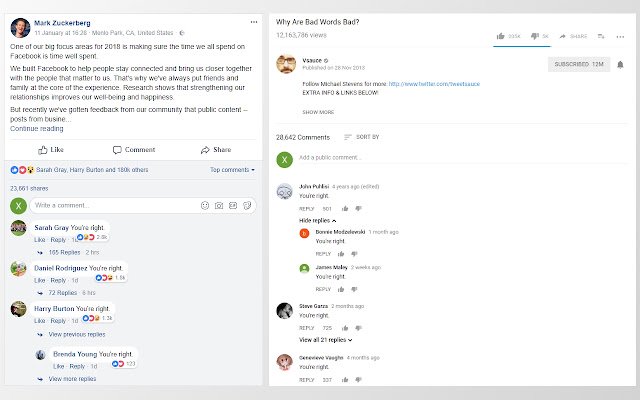640x400 pixels.
Task: Collapse replies with Hide replies
Action: pyautogui.click(x=318, y=220)
